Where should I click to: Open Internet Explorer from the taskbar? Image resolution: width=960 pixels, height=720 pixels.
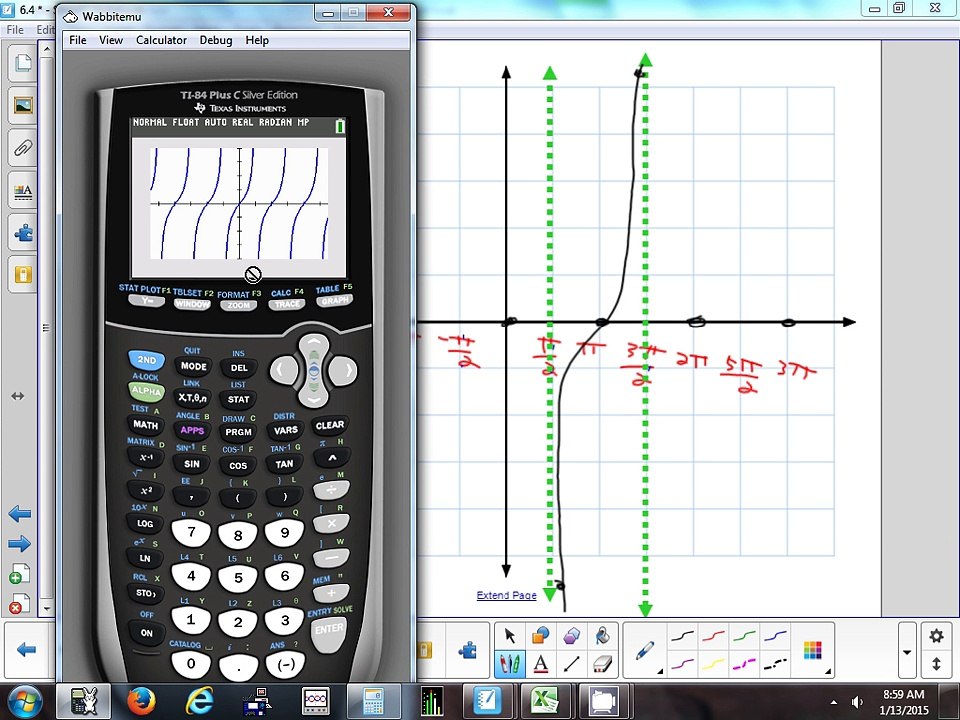coord(200,702)
